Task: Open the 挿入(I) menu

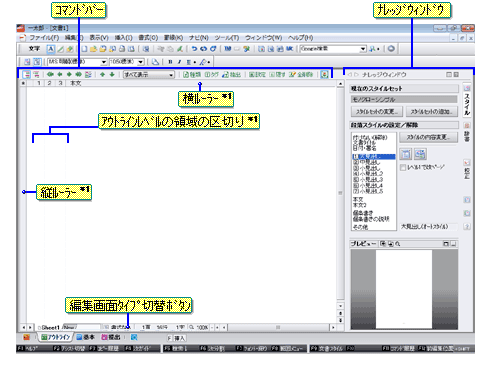Action: [124, 38]
